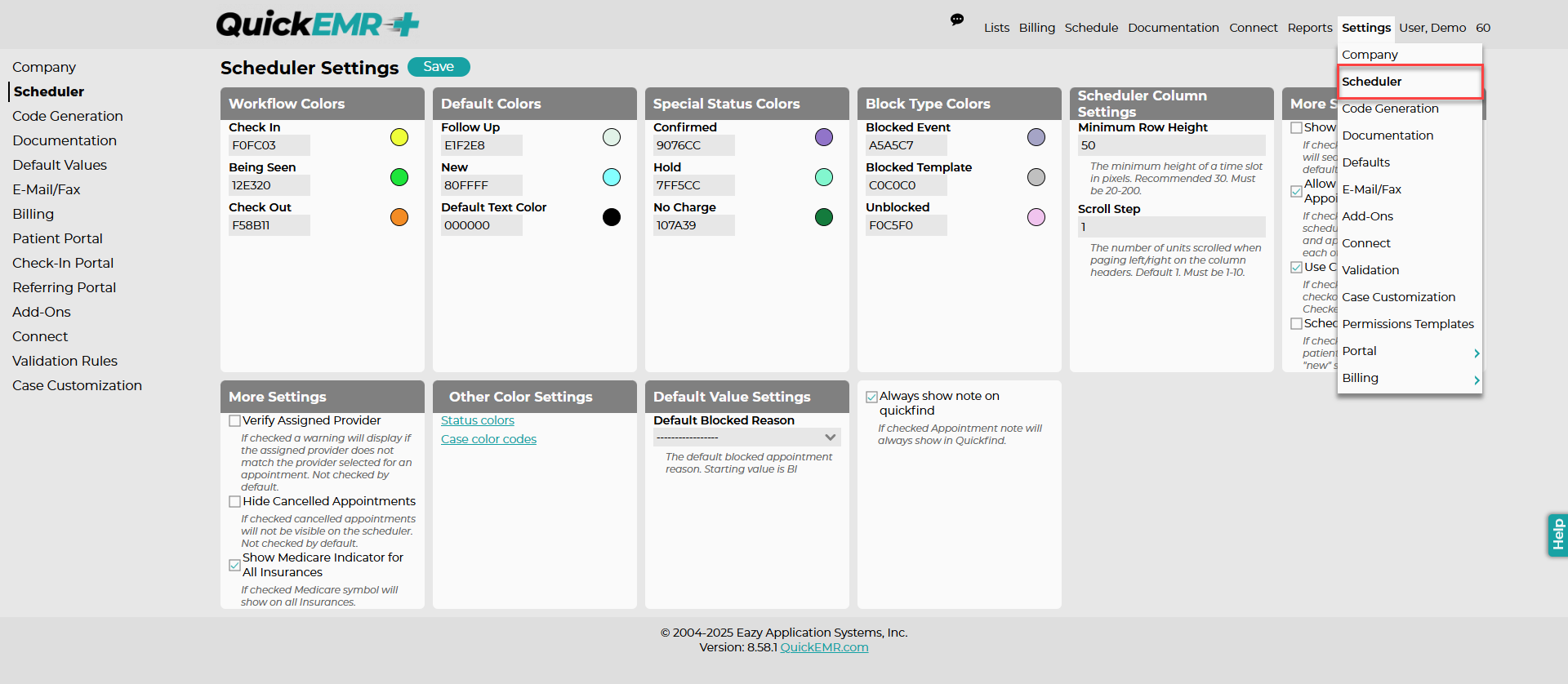1568x684 pixels.
Task: Go to Case Customization in left sidebar
Action: click(x=77, y=385)
